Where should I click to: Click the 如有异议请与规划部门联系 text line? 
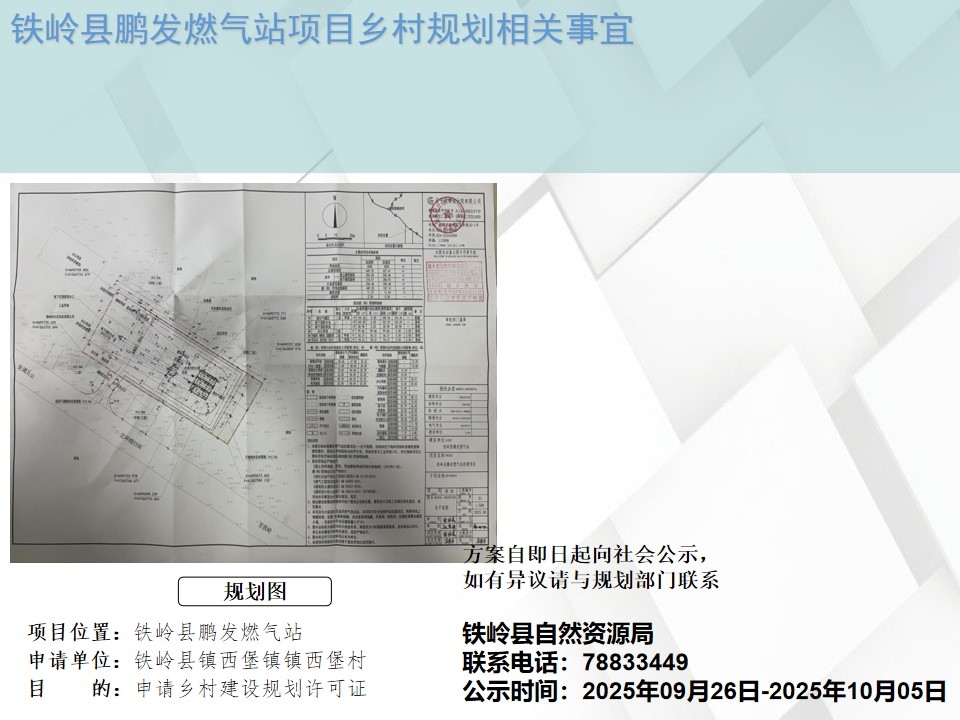point(592,581)
